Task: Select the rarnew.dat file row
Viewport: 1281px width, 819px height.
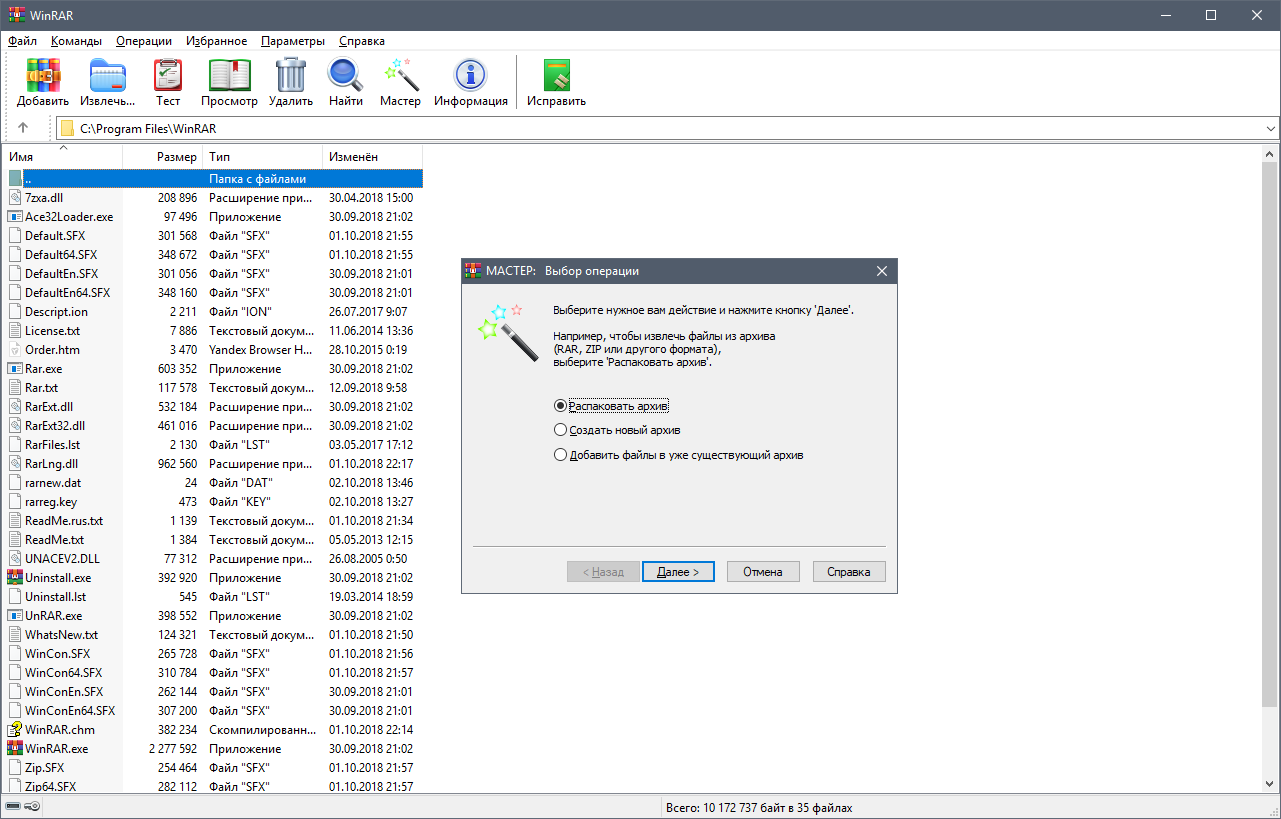Action: pos(214,482)
